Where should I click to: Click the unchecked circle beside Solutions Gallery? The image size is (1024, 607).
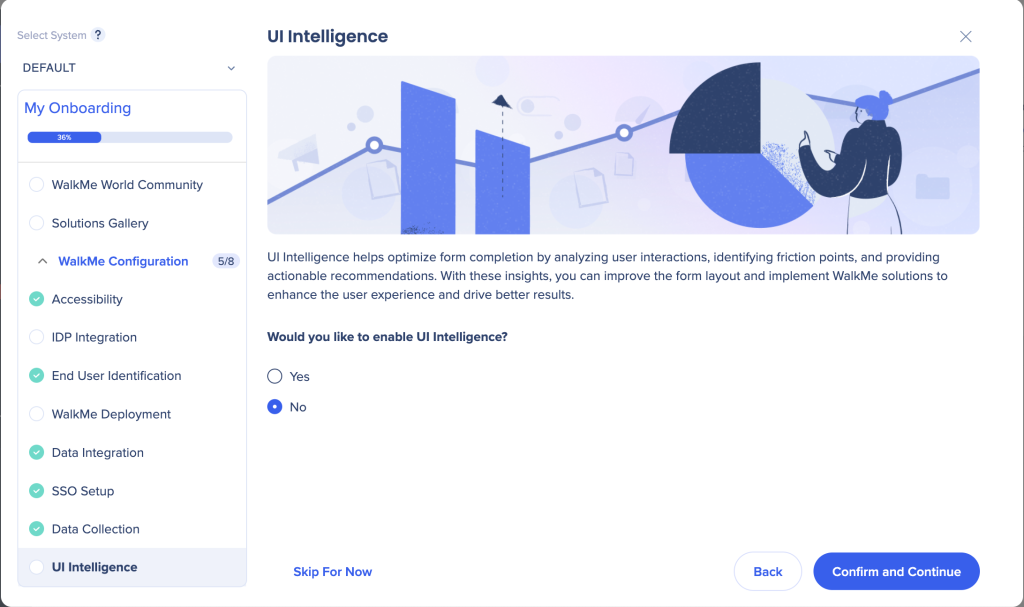click(x=37, y=223)
